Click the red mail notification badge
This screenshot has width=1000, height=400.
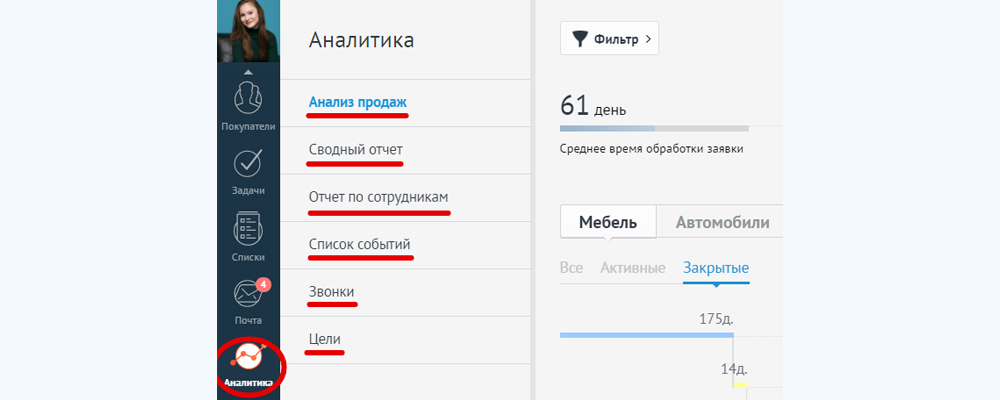click(263, 284)
